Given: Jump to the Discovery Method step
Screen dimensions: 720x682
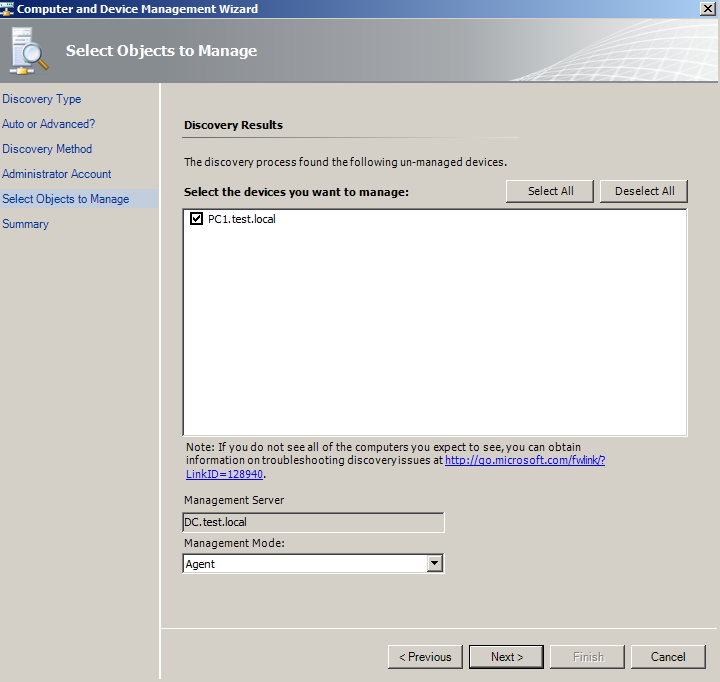Looking at the screenshot, I should pyautogui.click(x=47, y=149).
